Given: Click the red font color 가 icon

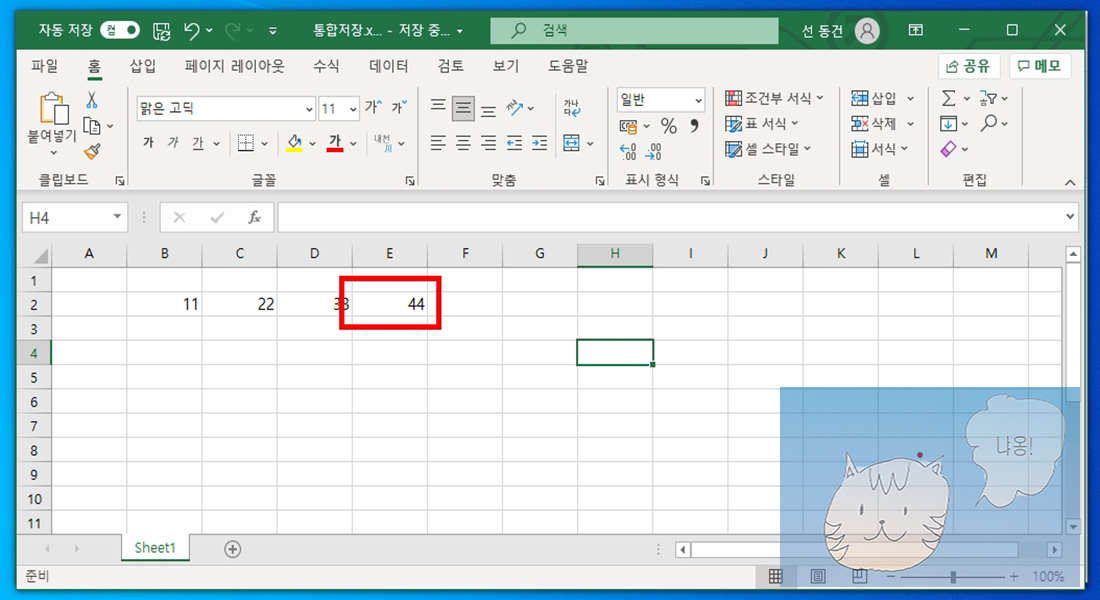Looking at the screenshot, I should (335, 143).
